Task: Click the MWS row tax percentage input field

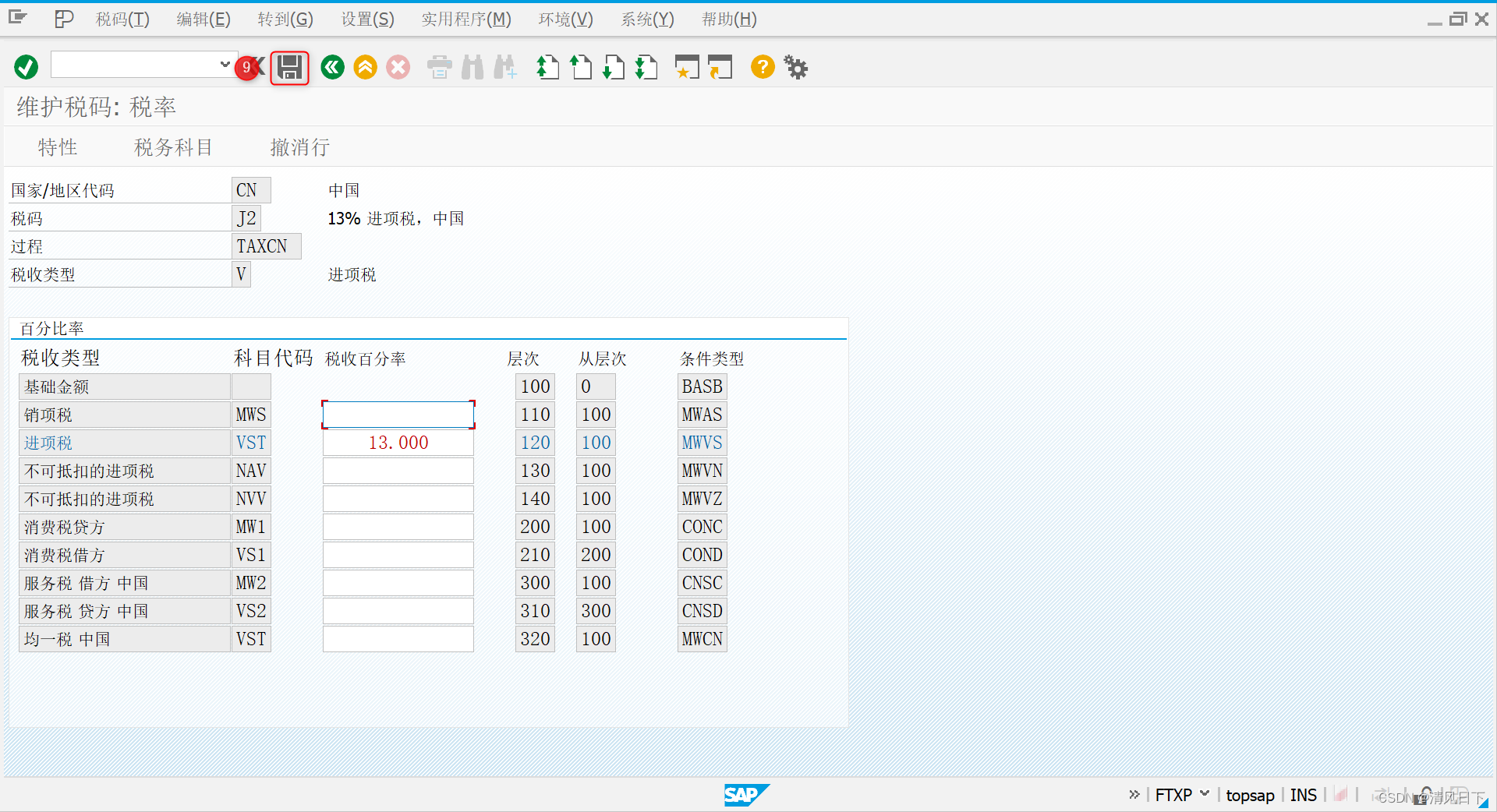Action: tap(398, 414)
